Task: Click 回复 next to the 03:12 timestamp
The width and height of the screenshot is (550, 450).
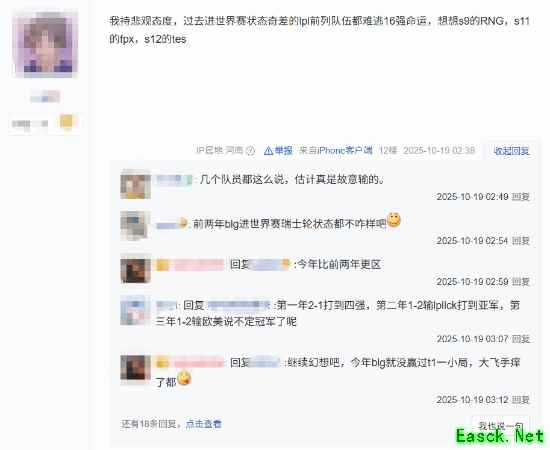Action: tap(521, 400)
